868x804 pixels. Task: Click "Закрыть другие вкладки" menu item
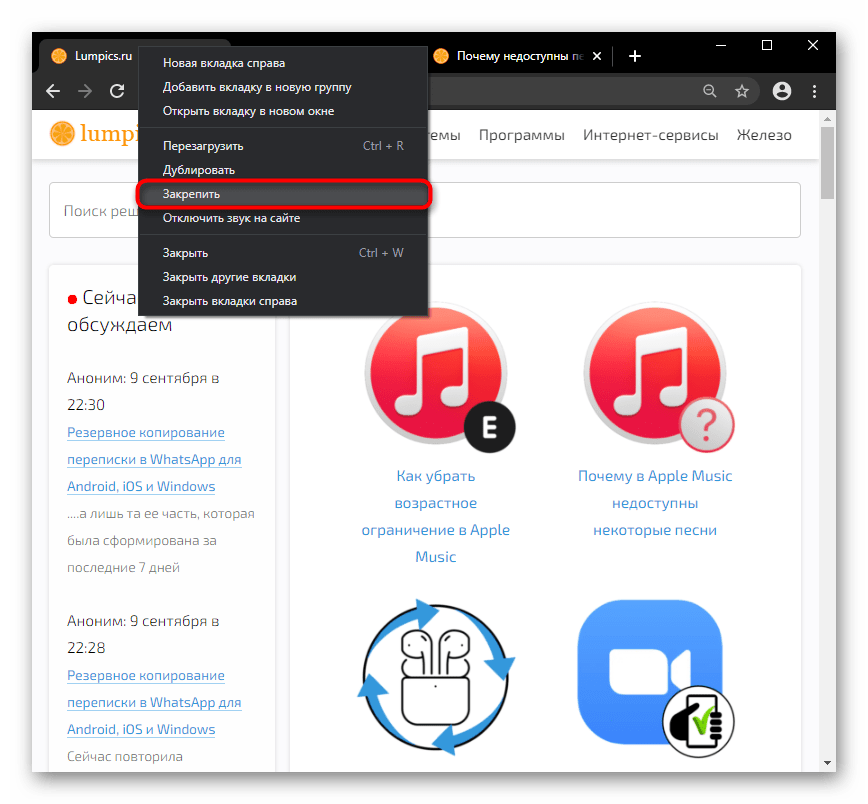[229, 277]
